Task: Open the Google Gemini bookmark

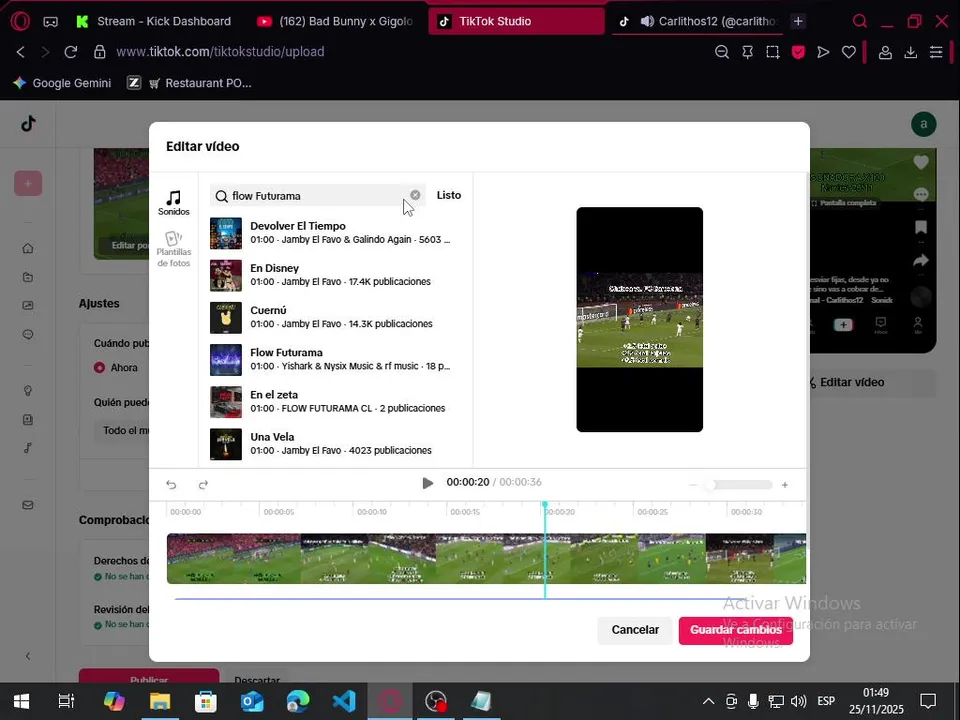Action: 62,83
